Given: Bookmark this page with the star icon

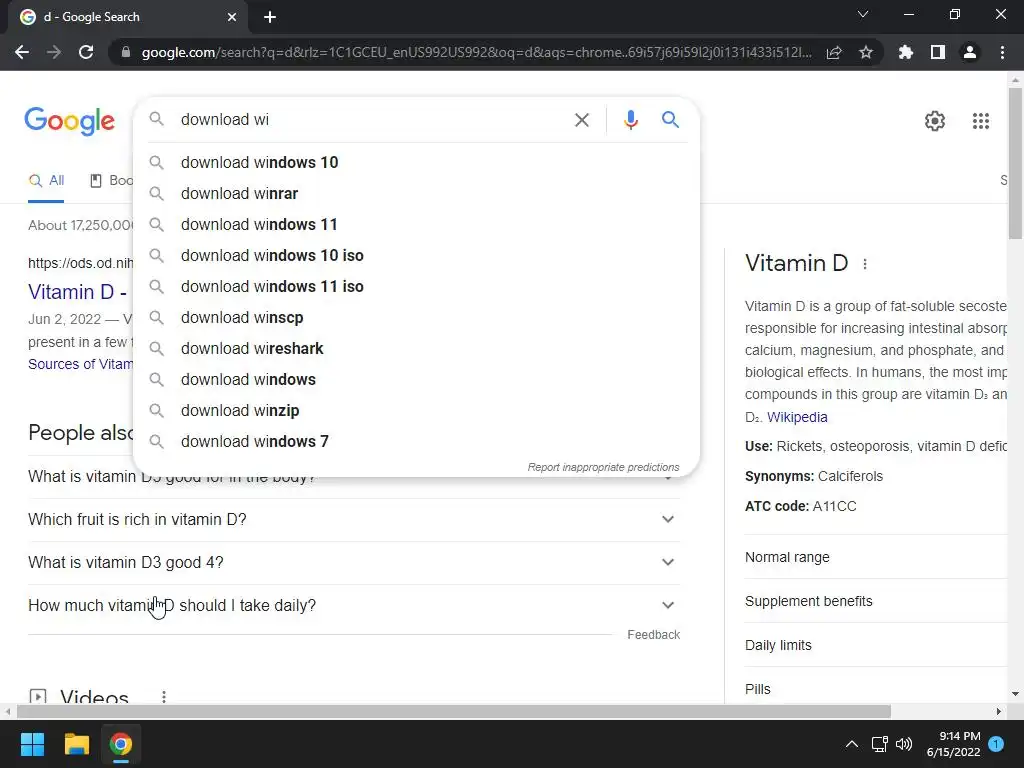Looking at the screenshot, I should [866, 52].
